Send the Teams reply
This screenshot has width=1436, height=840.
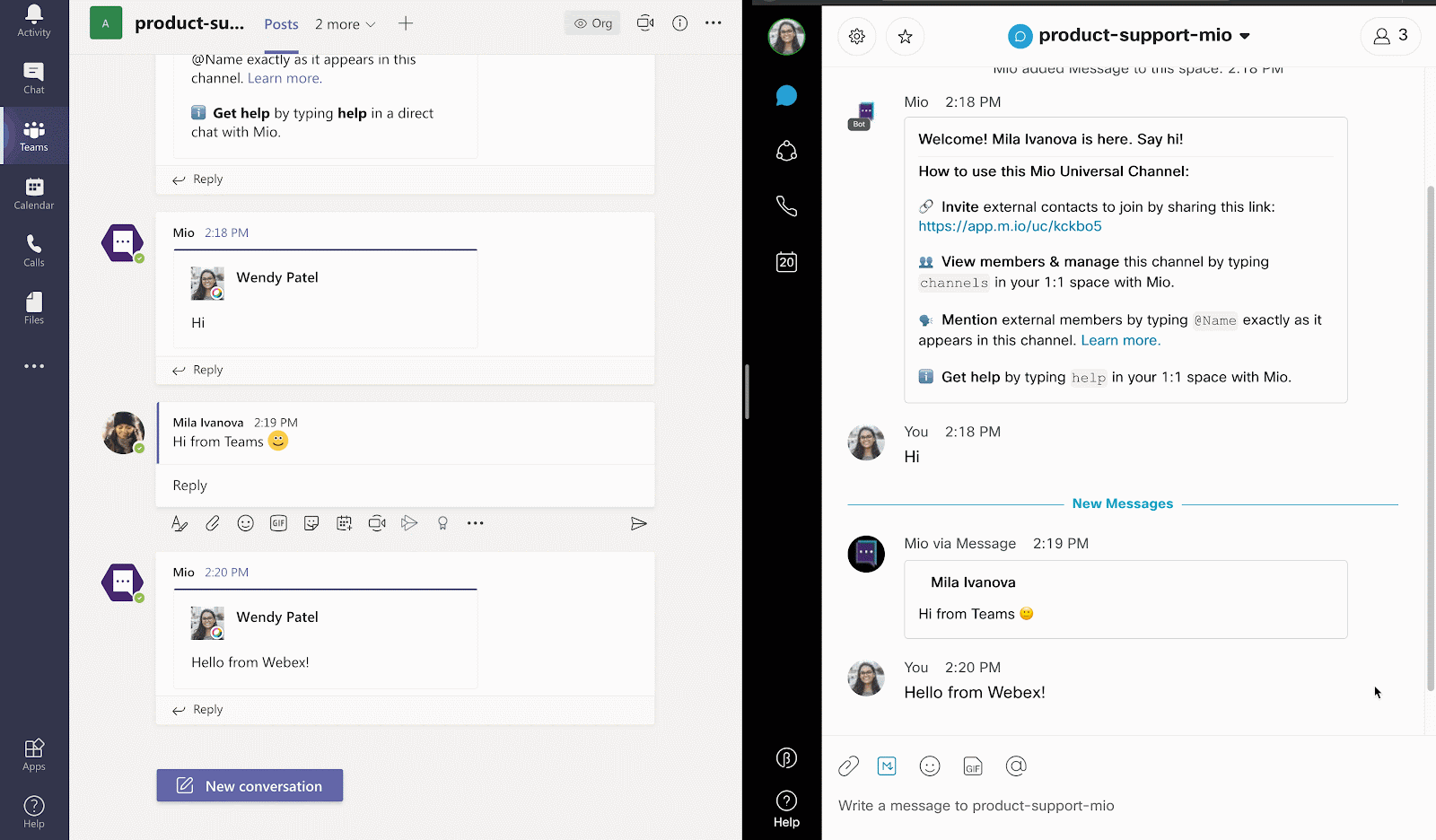pyautogui.click(x=639, y=523)
